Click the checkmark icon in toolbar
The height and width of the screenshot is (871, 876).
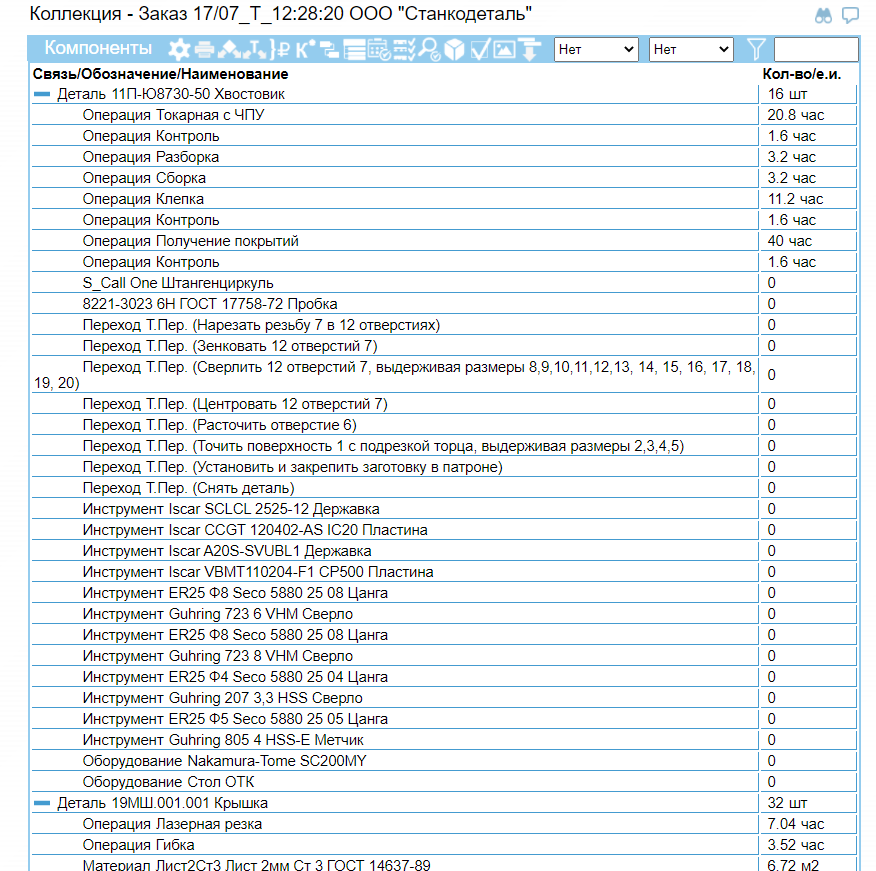(480, 49)
